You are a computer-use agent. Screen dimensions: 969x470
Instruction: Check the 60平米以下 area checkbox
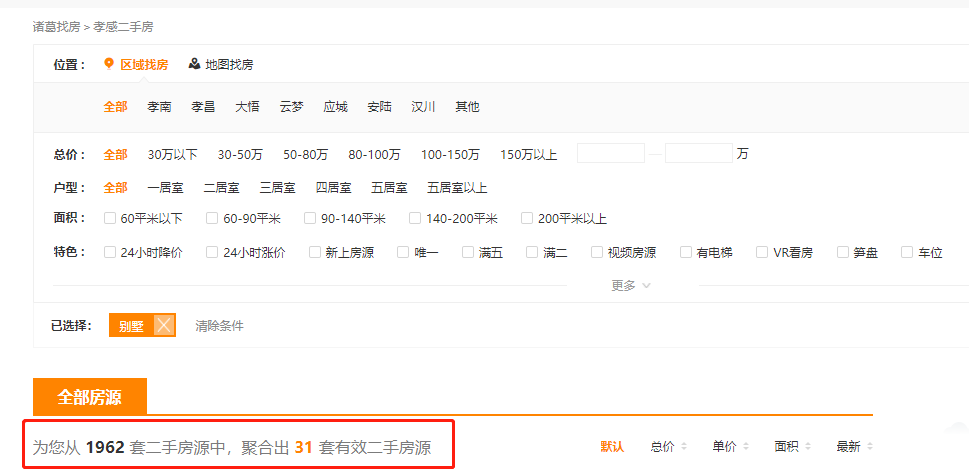coord(110,219)
